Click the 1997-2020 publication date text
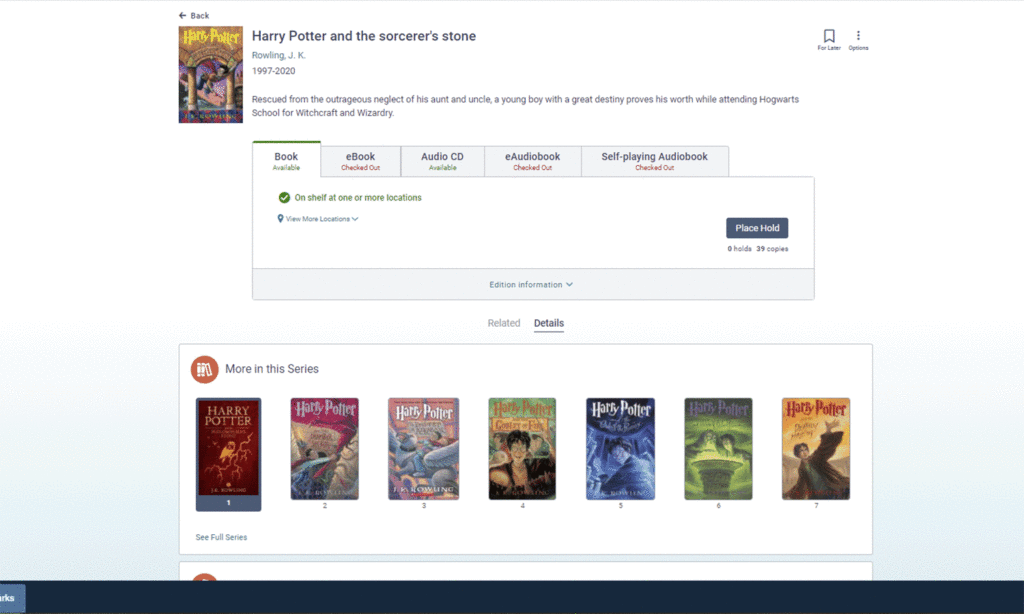 click(274, 71)
